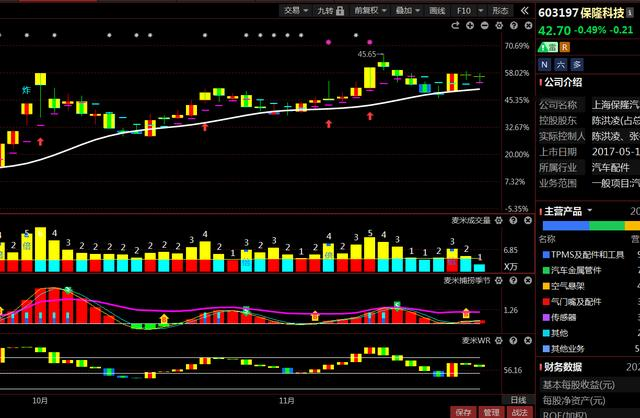Click the 六 tag icon

(x=561, y=64)
